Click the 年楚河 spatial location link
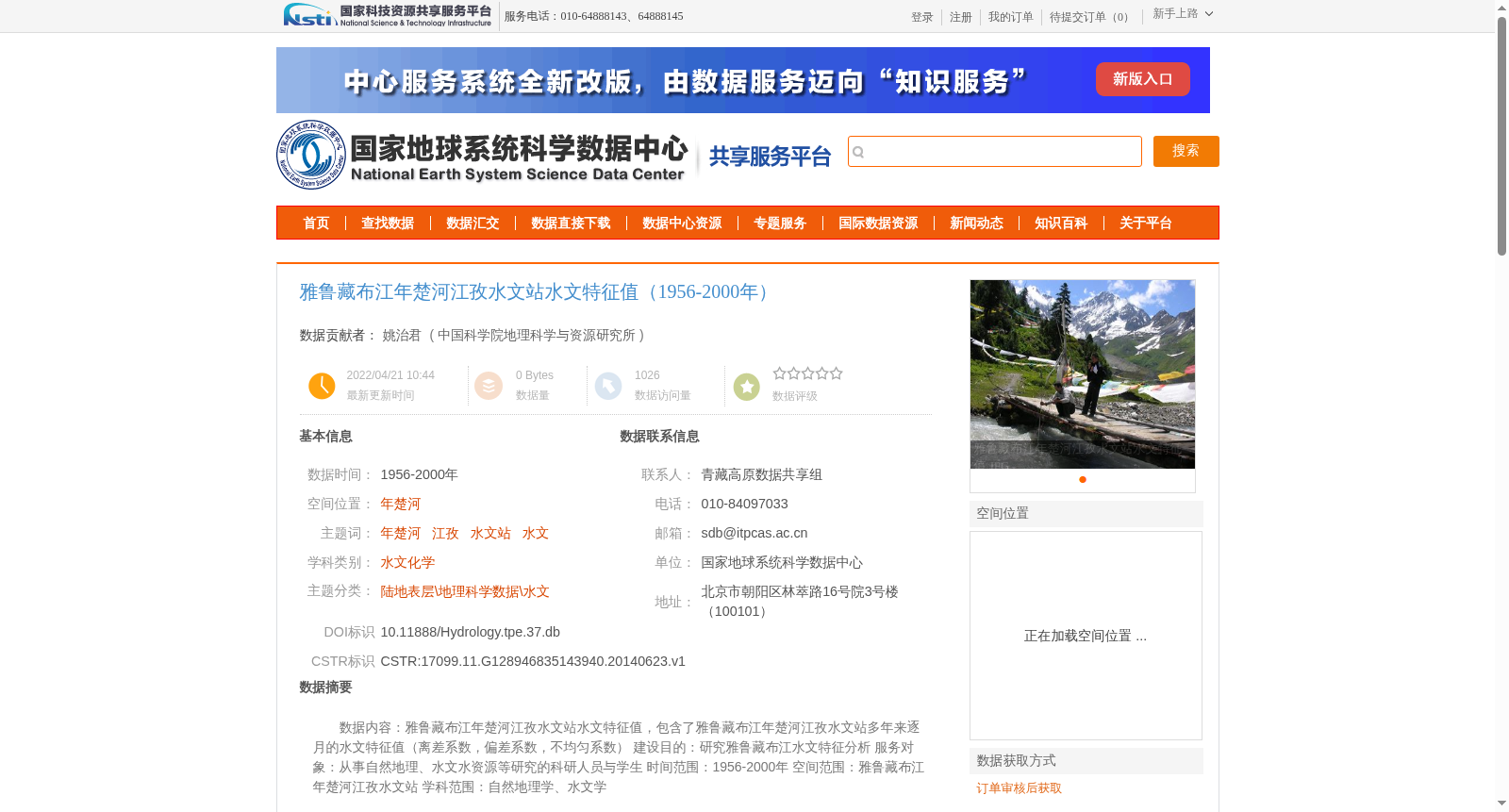The height and width of the screenshot is (812, 1509). 401,505
